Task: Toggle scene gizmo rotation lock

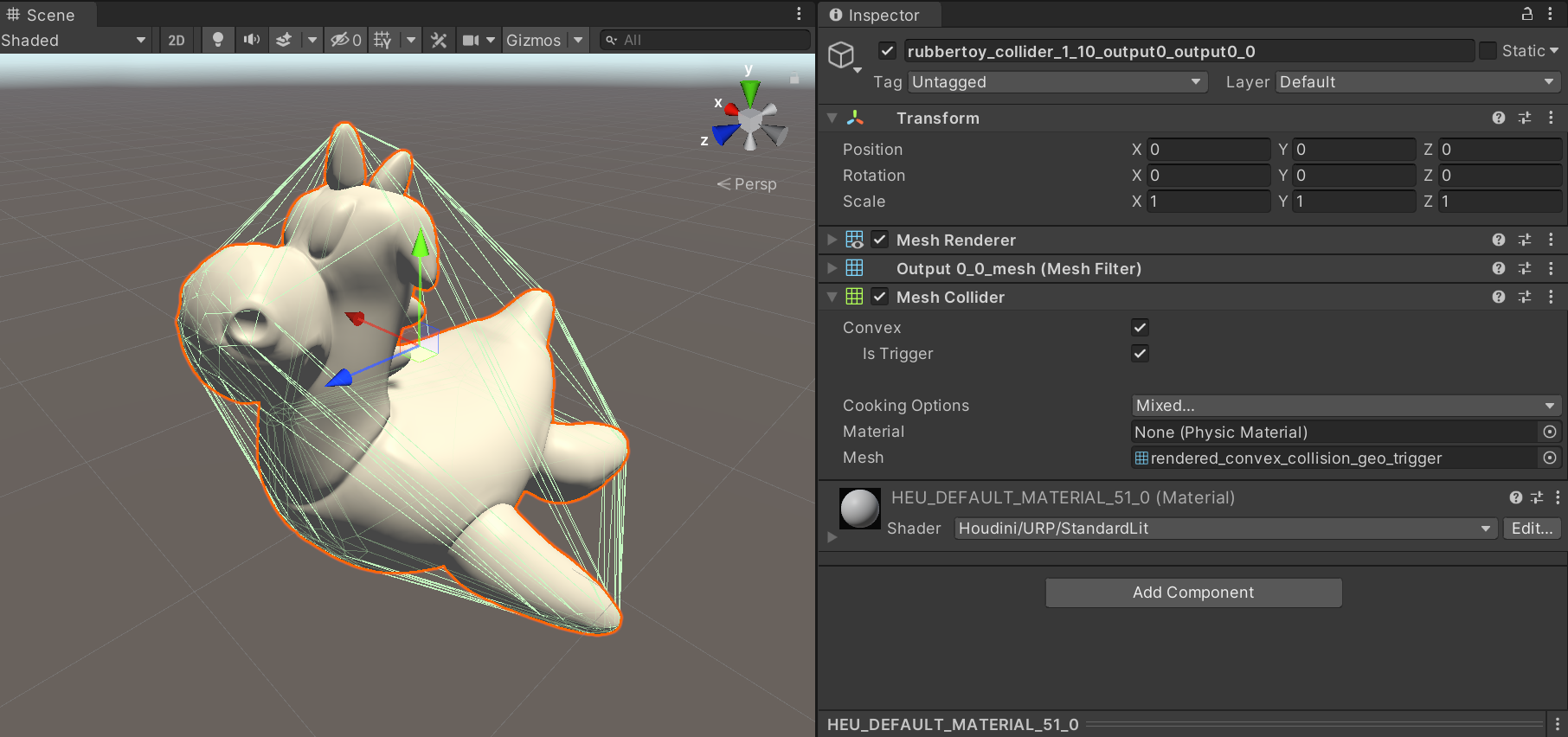Action: [794, 78]
